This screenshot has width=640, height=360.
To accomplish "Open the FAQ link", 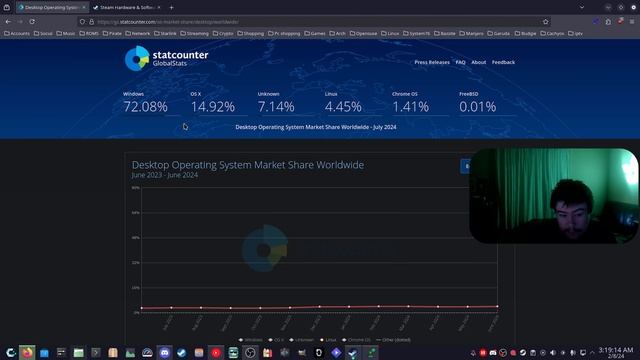I will [460, 62].
